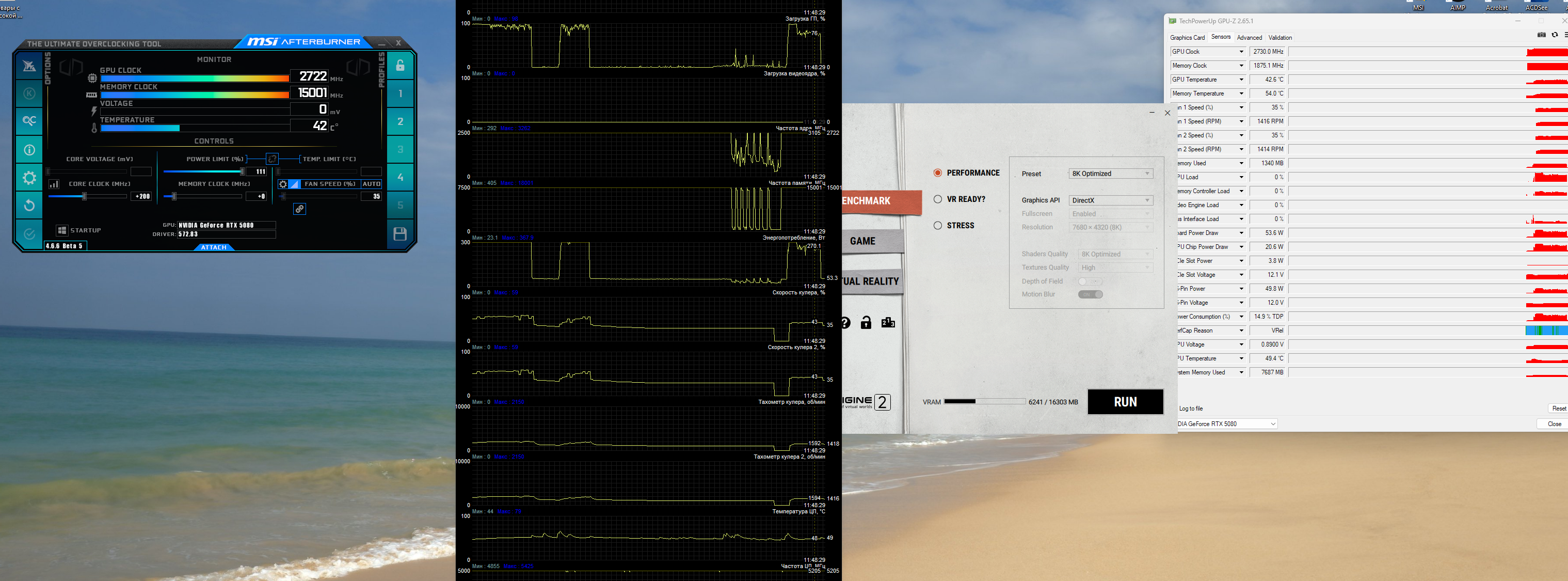
Task: Open the Graphics API DirectX dropdown
Action: pyautogui.click(x=1111, y=200)
